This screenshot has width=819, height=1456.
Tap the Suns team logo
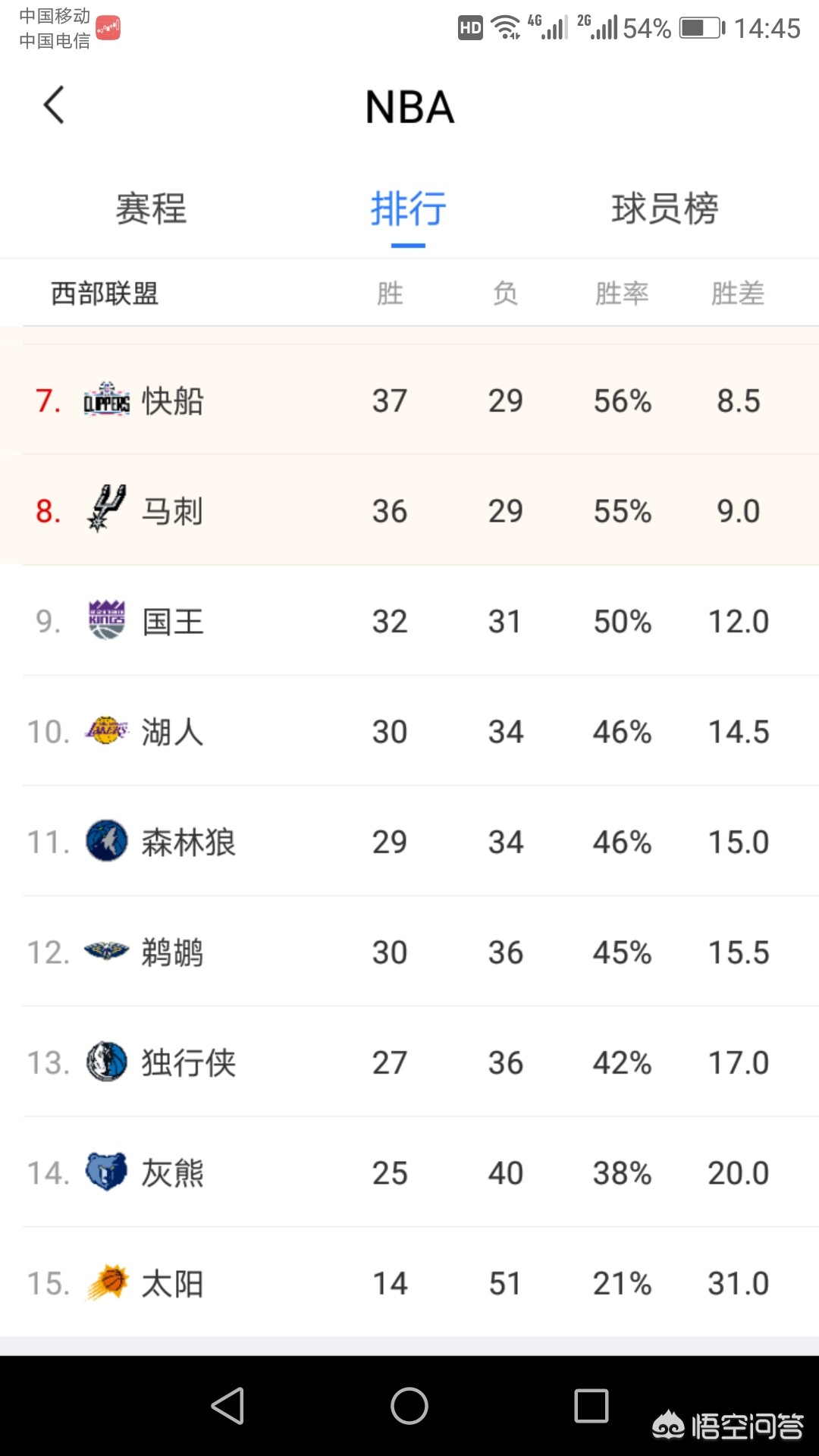point(106,1282)
